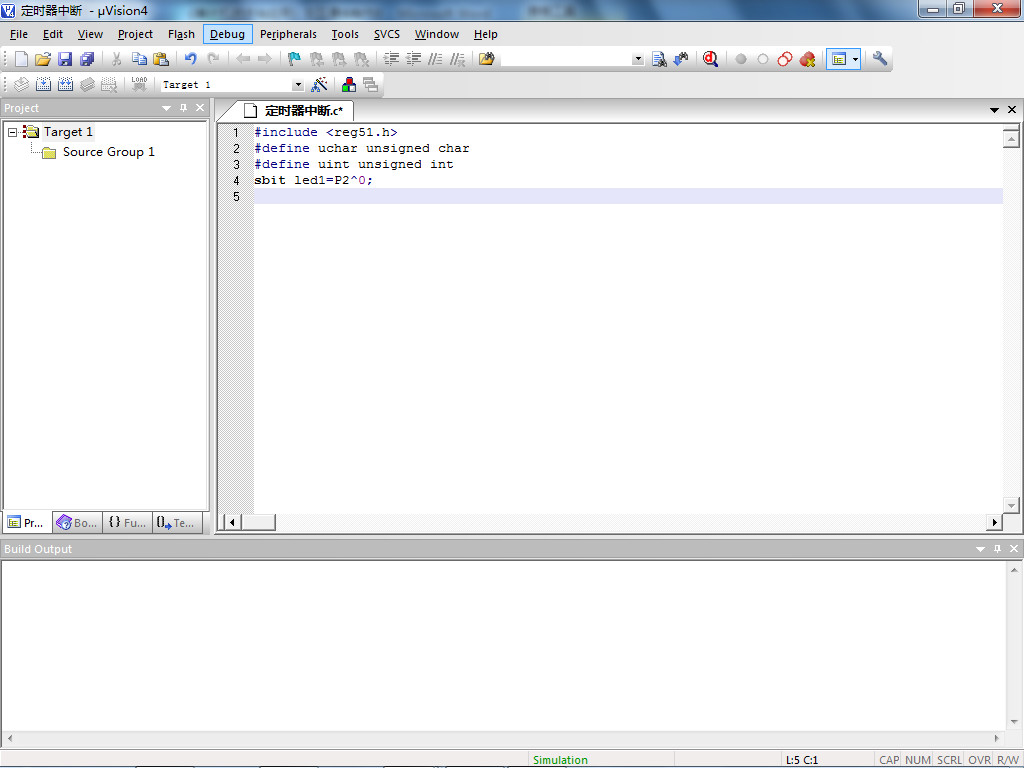
Task: Click the Find in document icon
Action: (x=659, y=59)
